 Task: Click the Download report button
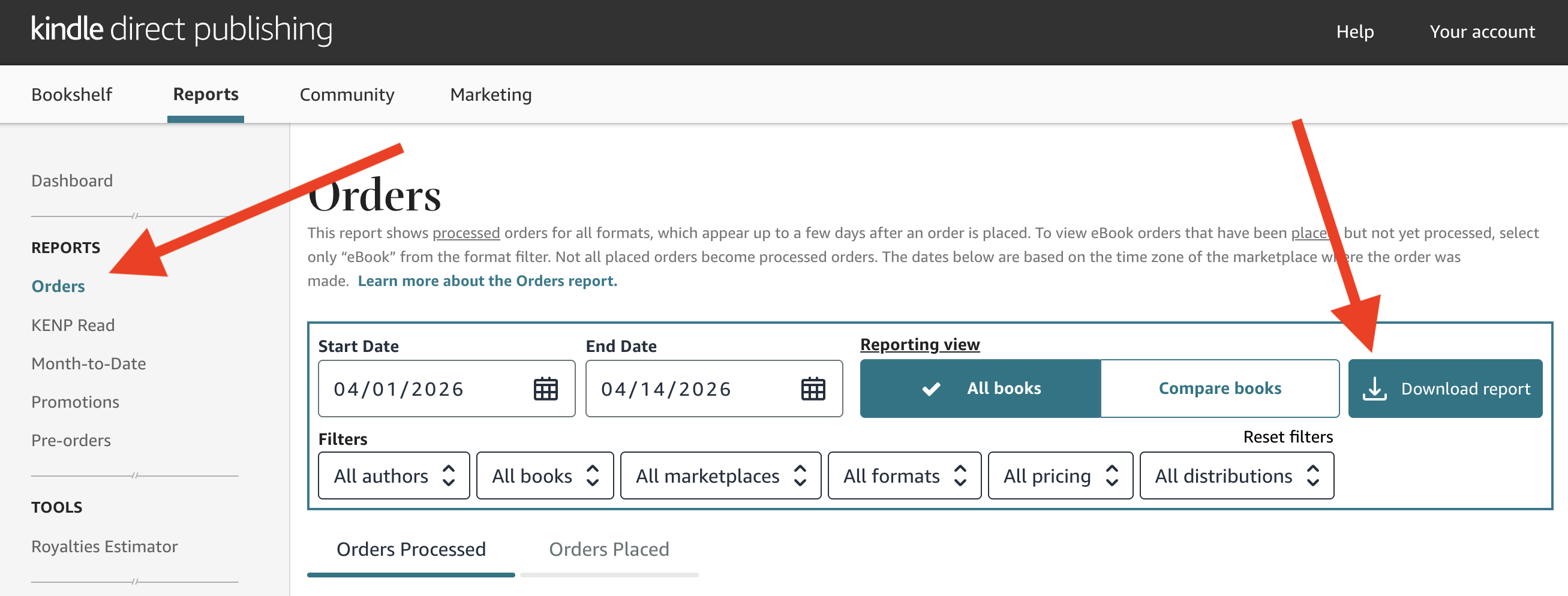(x=1445, y=388)
